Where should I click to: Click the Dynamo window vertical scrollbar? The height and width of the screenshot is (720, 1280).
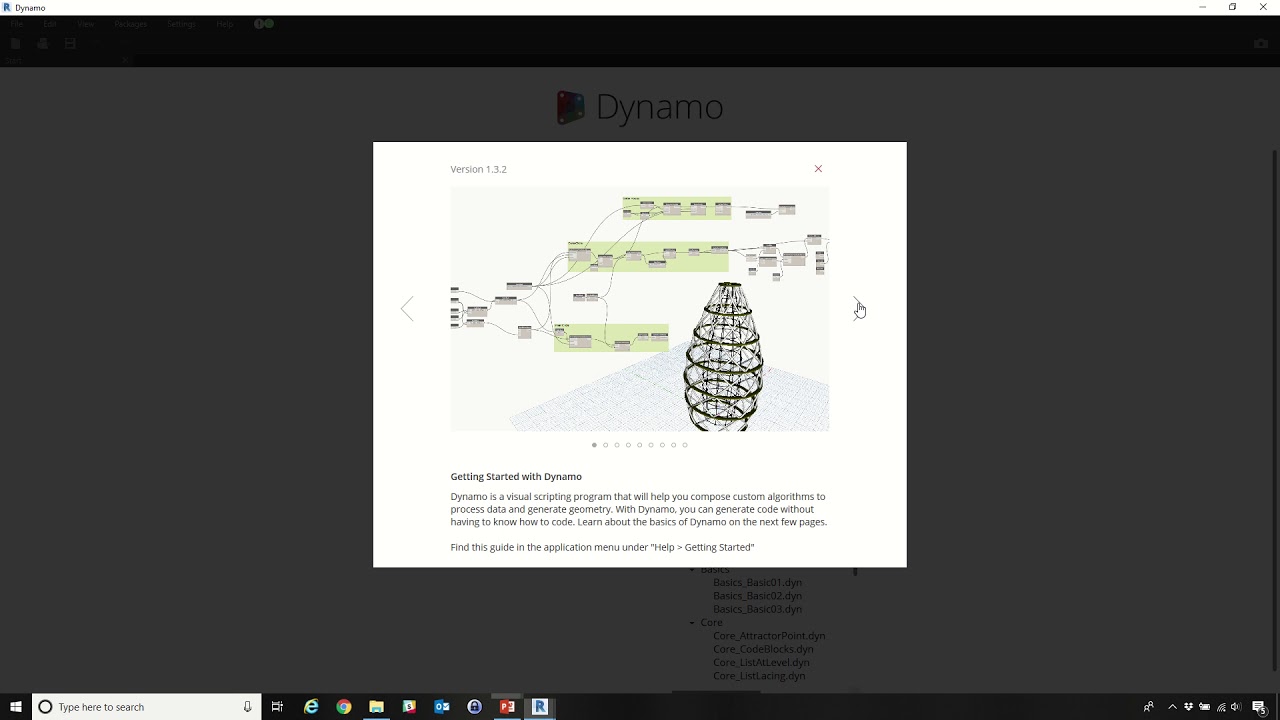(1274, 410)
